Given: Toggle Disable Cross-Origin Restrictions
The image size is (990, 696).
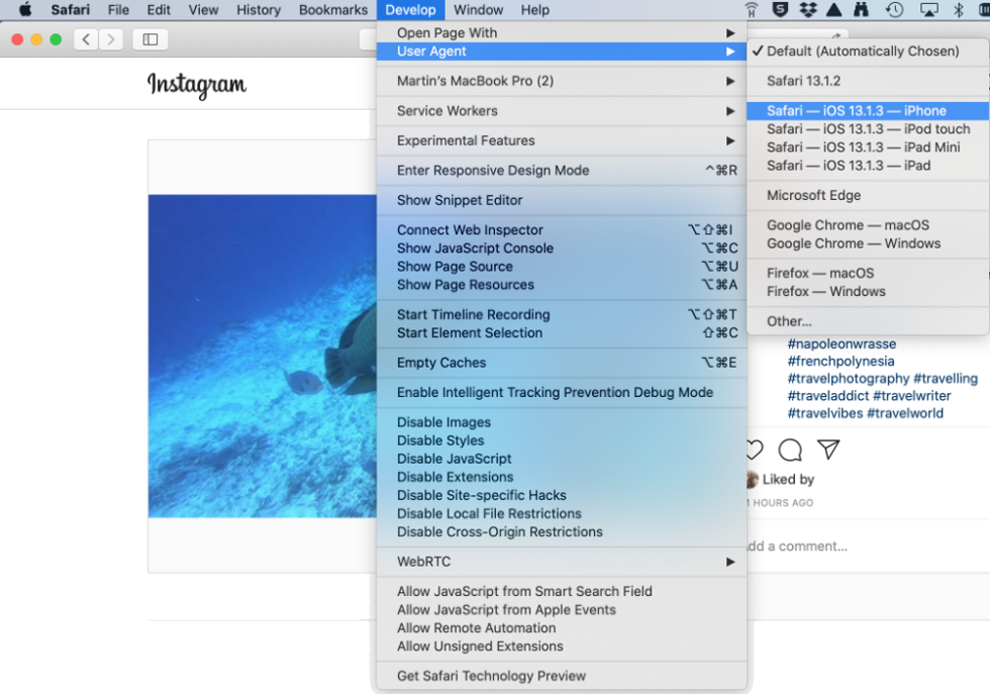Looking at the screenshot, I should pos(561,532).
